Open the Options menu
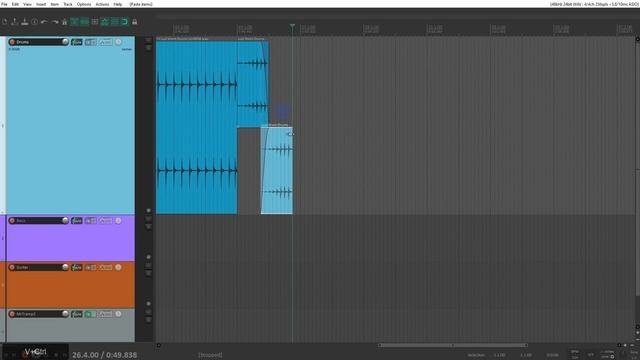The image size is (640, 360). click(x=84, y=4)
